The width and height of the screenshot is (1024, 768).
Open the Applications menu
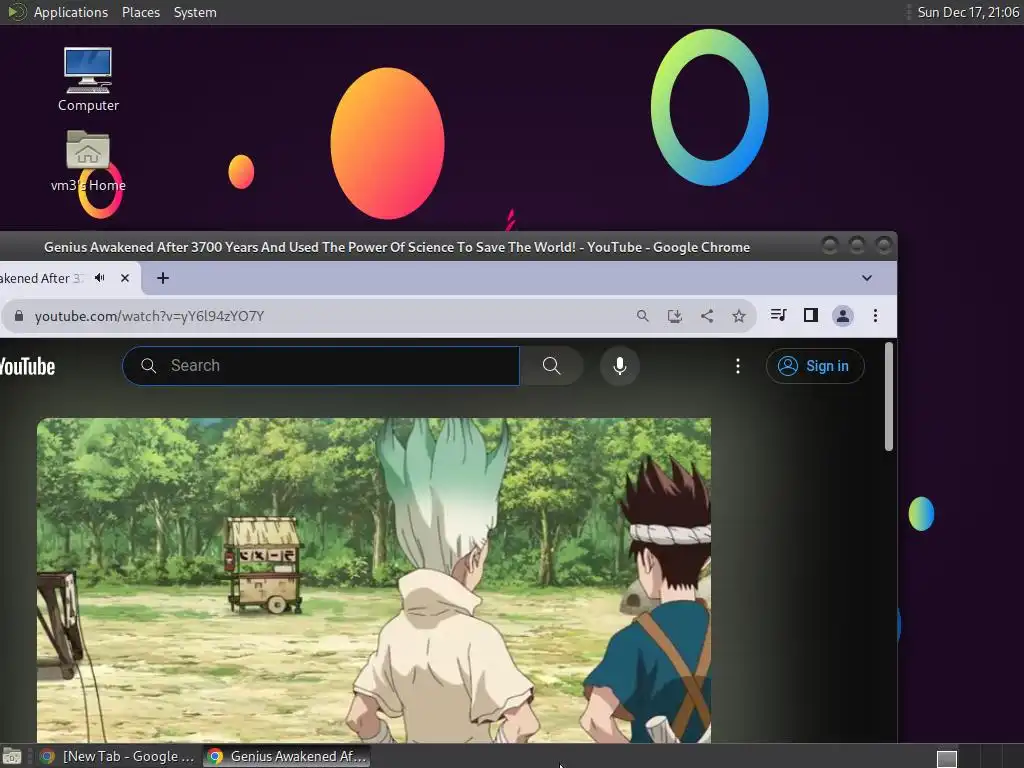click(71, 12)
